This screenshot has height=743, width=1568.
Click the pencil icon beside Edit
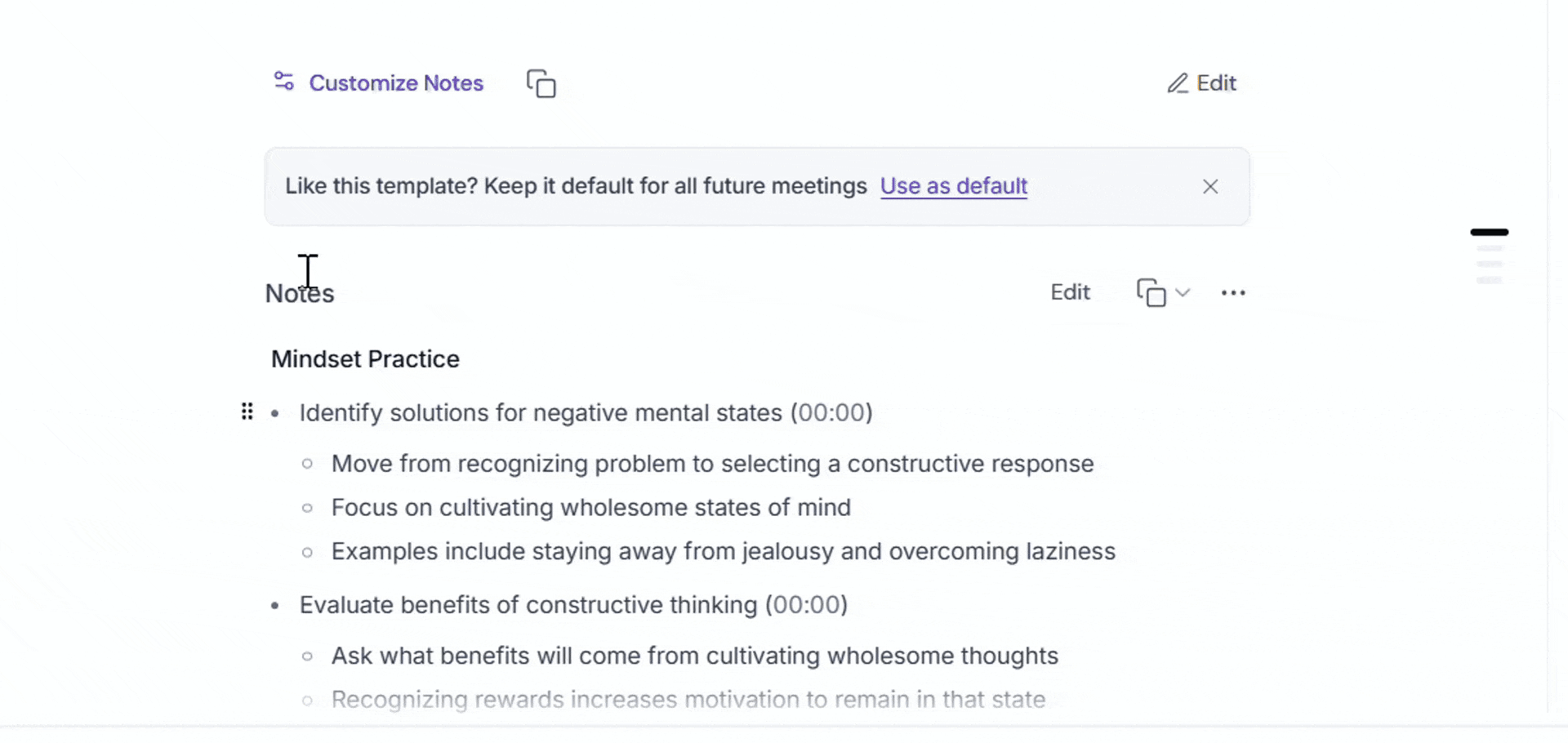(1178, 83)
